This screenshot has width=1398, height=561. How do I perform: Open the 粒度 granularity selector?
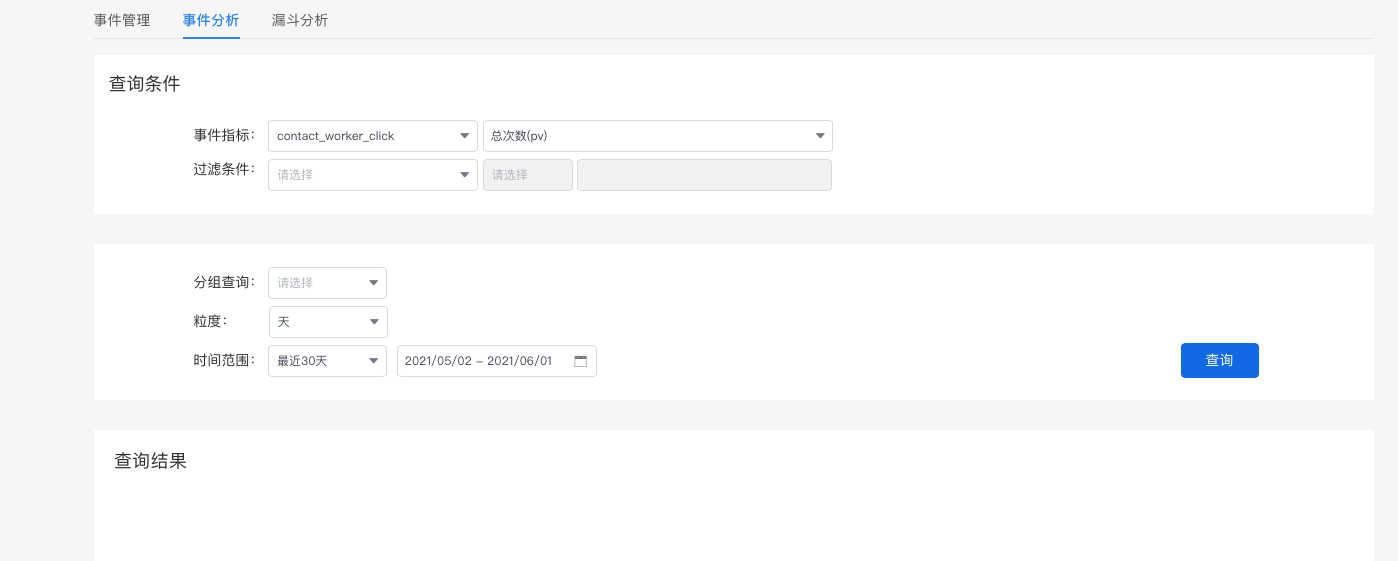pos(328,322)
